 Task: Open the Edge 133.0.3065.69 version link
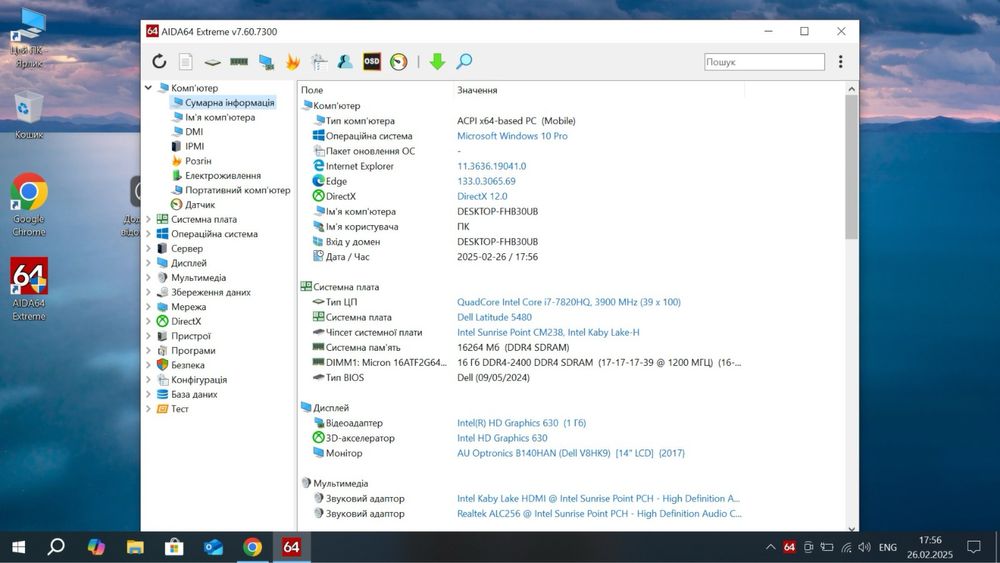486,181
